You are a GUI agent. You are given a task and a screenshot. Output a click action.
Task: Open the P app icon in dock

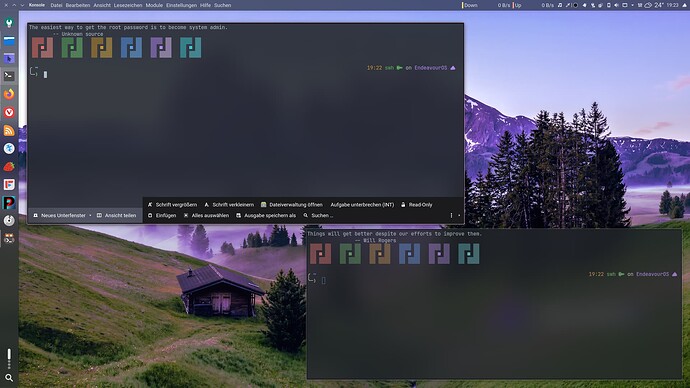[9, 202]
